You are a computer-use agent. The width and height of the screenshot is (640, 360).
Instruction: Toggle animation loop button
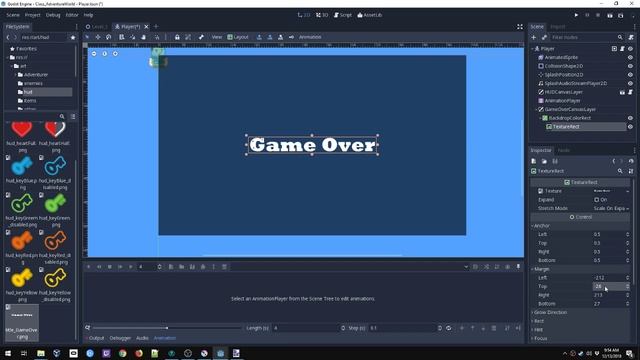449,328
